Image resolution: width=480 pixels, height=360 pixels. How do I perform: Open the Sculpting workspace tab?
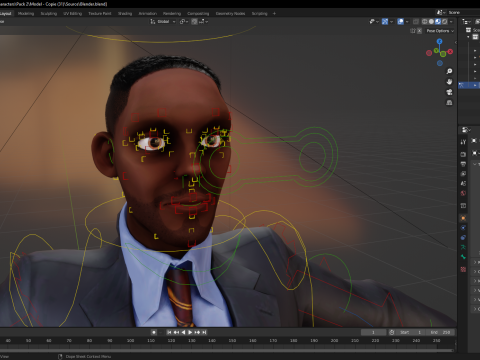[x=49, y=13]
